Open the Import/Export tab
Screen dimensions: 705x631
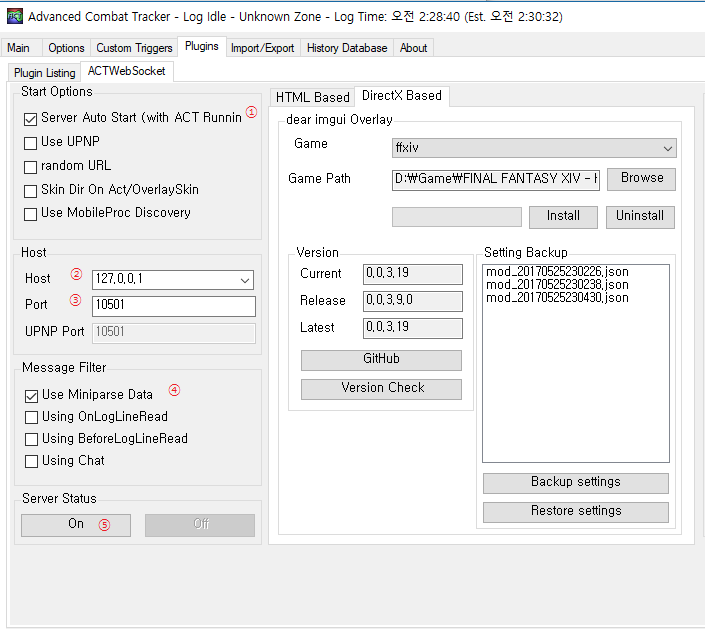(263, 48)
